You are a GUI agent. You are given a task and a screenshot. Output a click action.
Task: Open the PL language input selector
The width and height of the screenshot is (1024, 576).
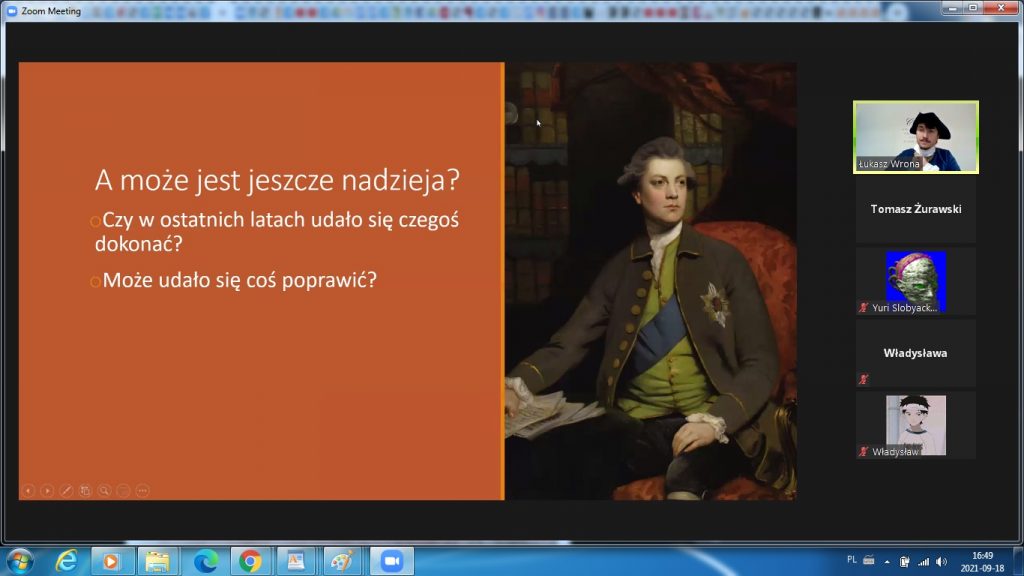[852, 560]
